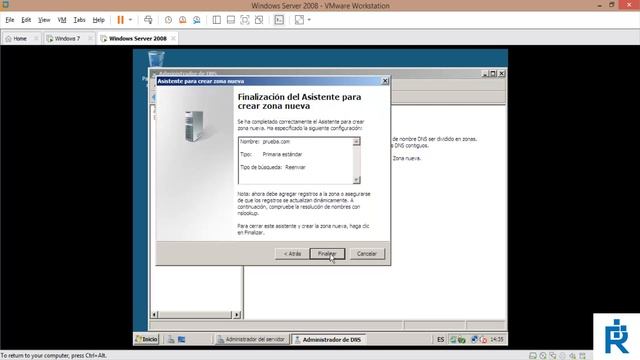The image size is (640, 360).
Task: Open the VM menu
Action: tap(62, 20)
